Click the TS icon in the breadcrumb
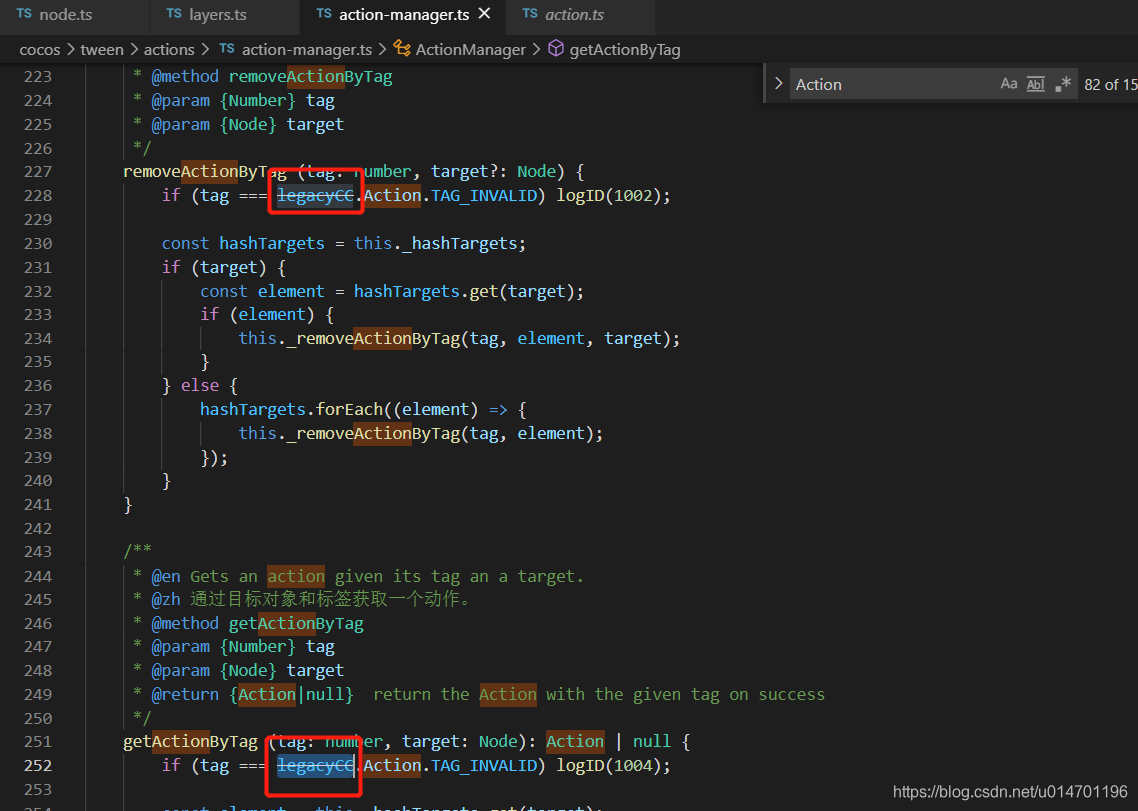This screenshot has height=811, width=1138. [227, 49]
